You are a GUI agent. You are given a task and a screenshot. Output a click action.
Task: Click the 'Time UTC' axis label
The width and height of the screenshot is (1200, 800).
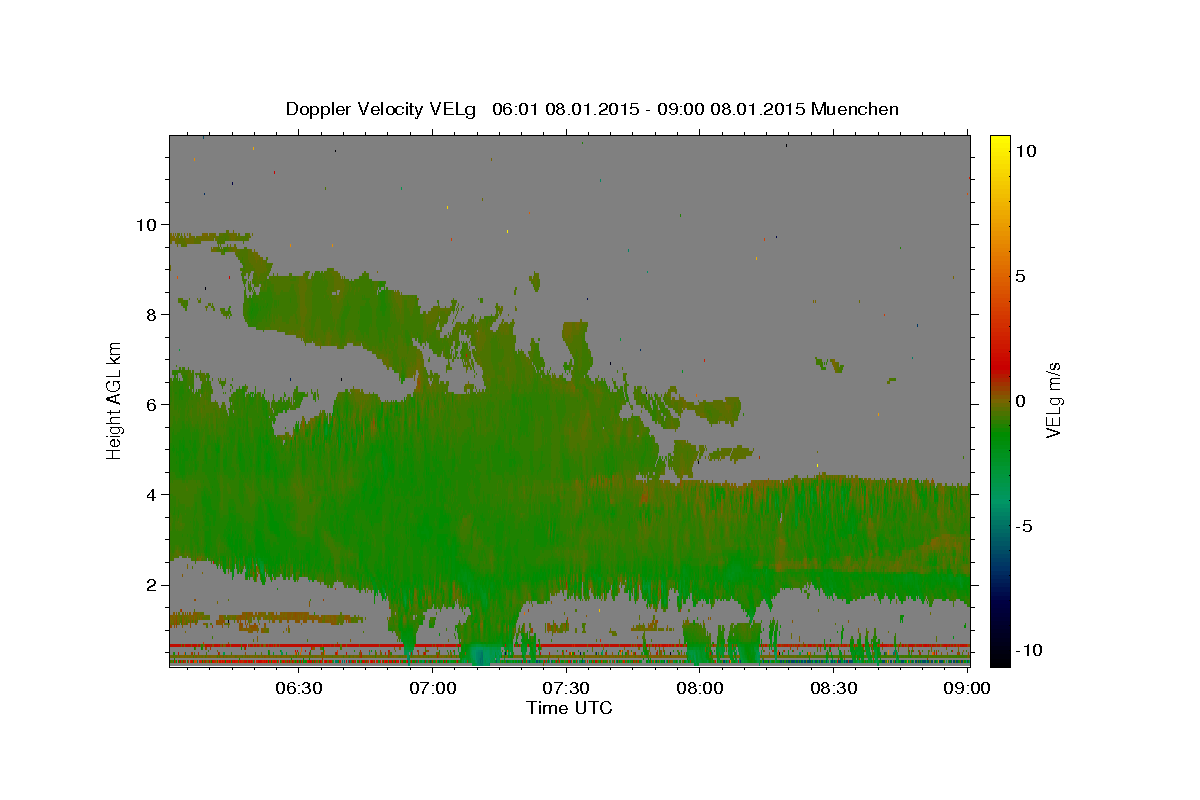tap(569, 708)
